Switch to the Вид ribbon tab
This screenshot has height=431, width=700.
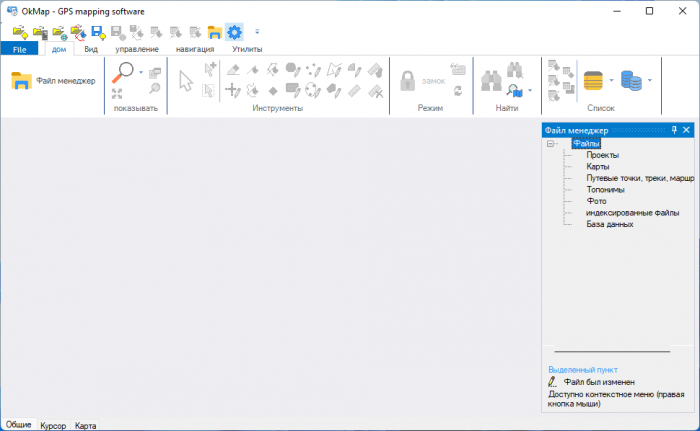tap(90, 48)
